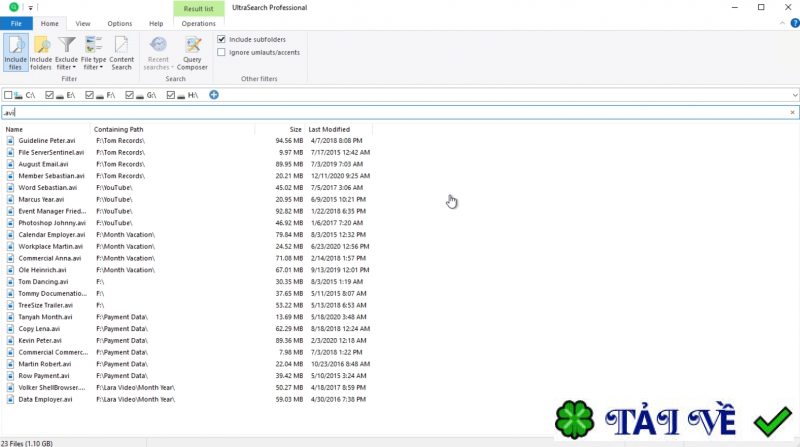Screen dimensions: 800x447
Task: Switch to the Home ribbon tab
Action: pyautogui.click(x=49, y=23)
